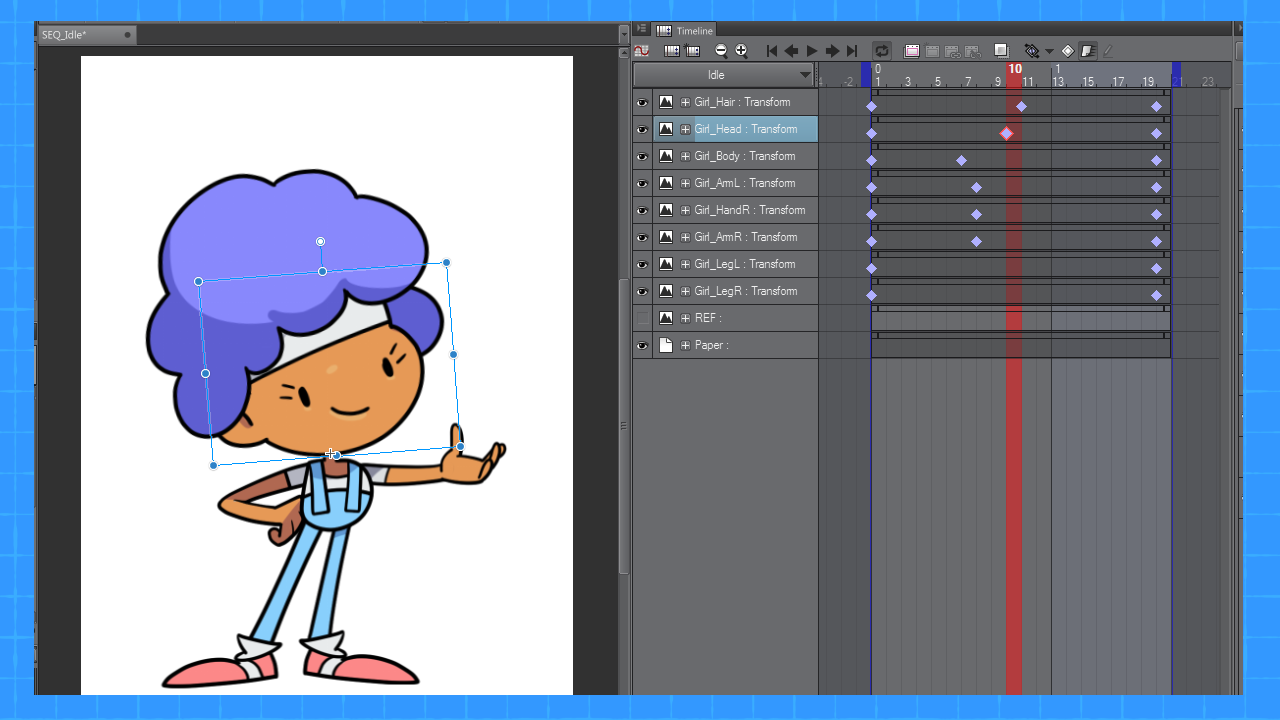
Task: Jump to the first frame of the timeline
Action: pos(771,51)
